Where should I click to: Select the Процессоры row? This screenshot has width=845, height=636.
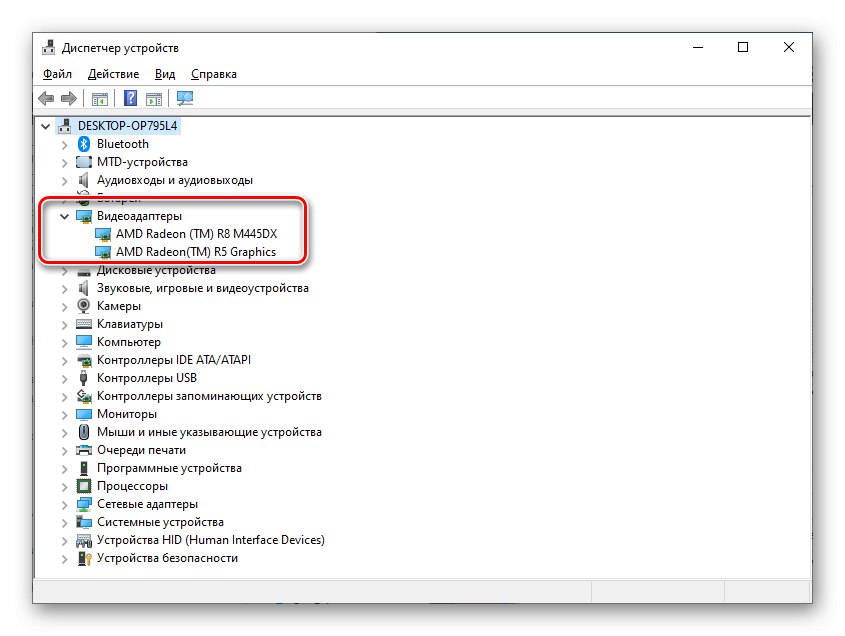pyautogui.click(x=132, y=486)
